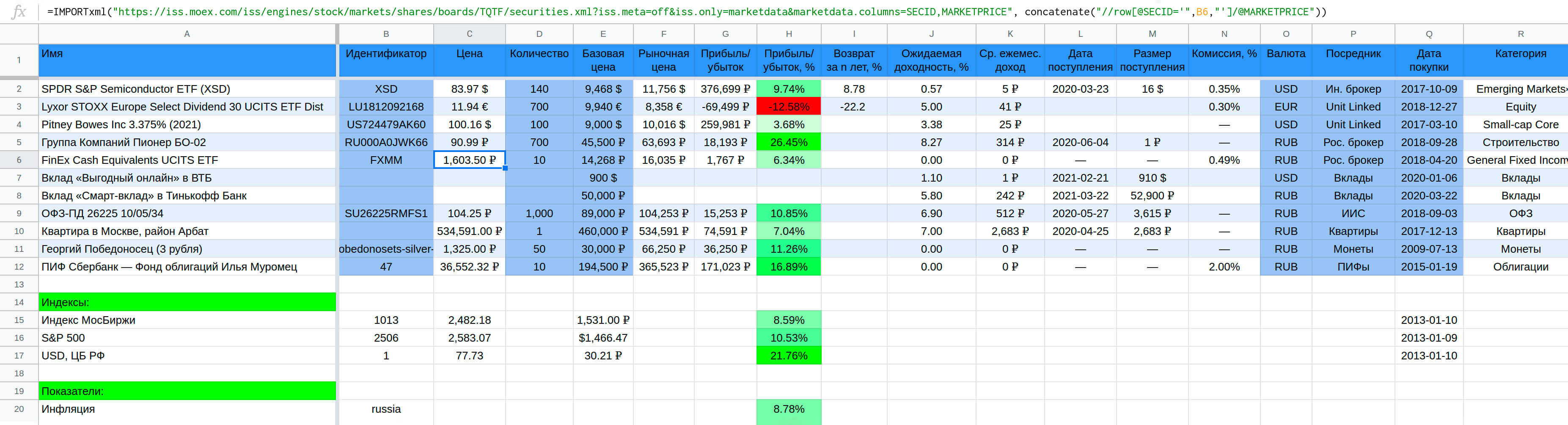Select loss cell '-69,499 ₽'
Image resolution: width=1568 pixels, height=425 pixels.
[x=726, y=107]
